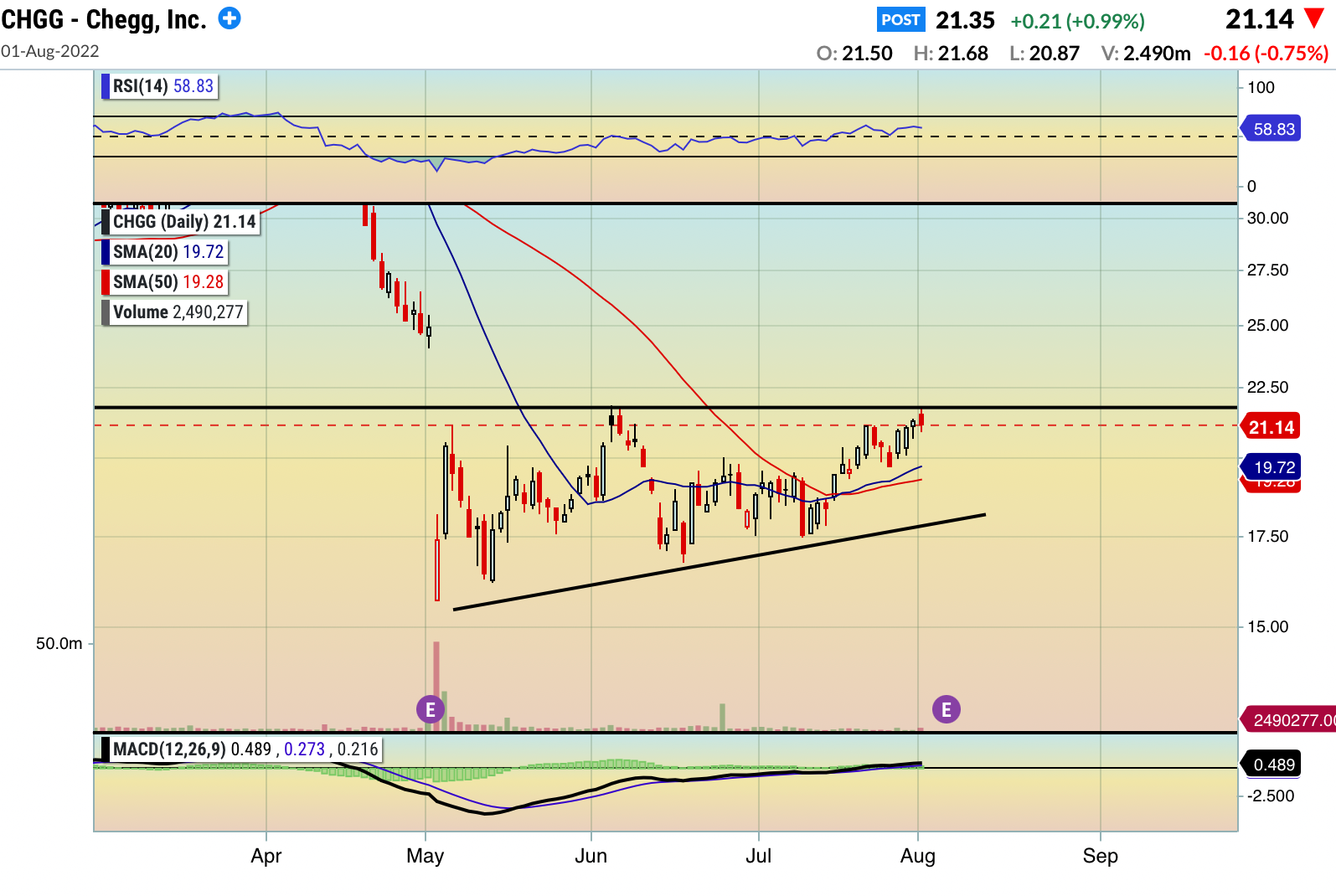Image resolution: width=1336 pixels, height=896 pixels.
Task: Click the high value H: 21.68
Action: pyautogui.click(x=951, y=54)
